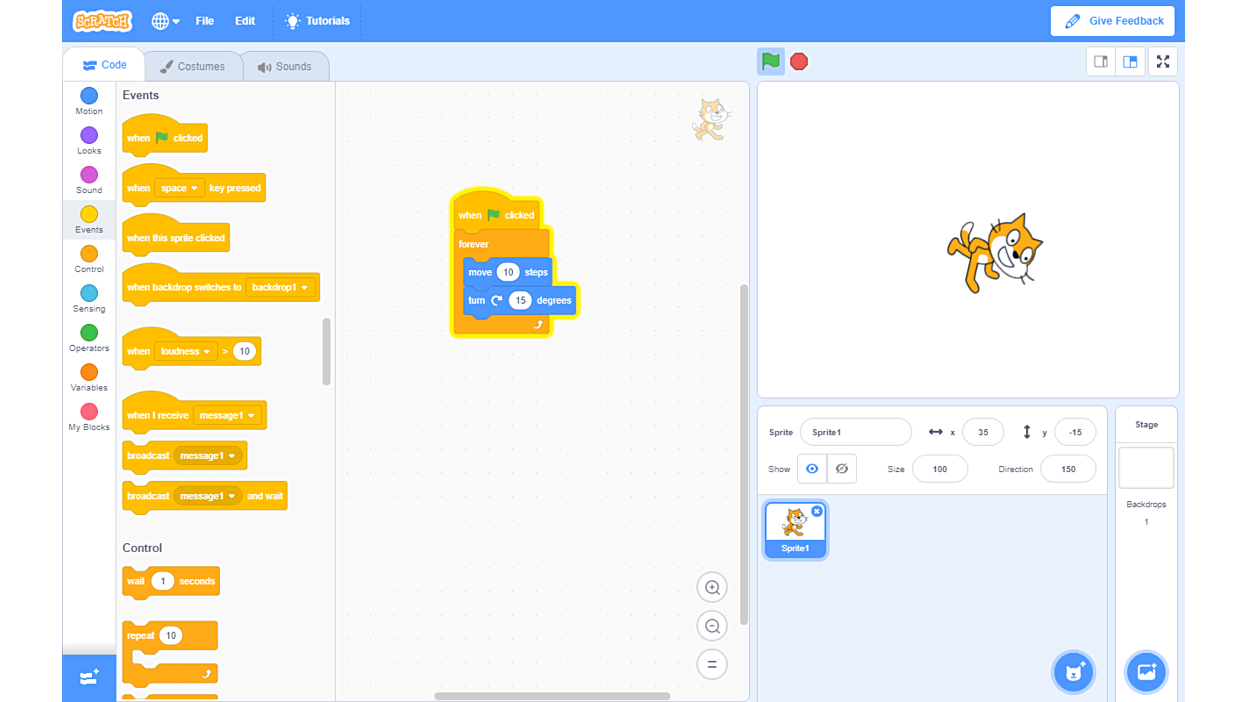Zoom in on the code workspace

[x=712, y=588]
